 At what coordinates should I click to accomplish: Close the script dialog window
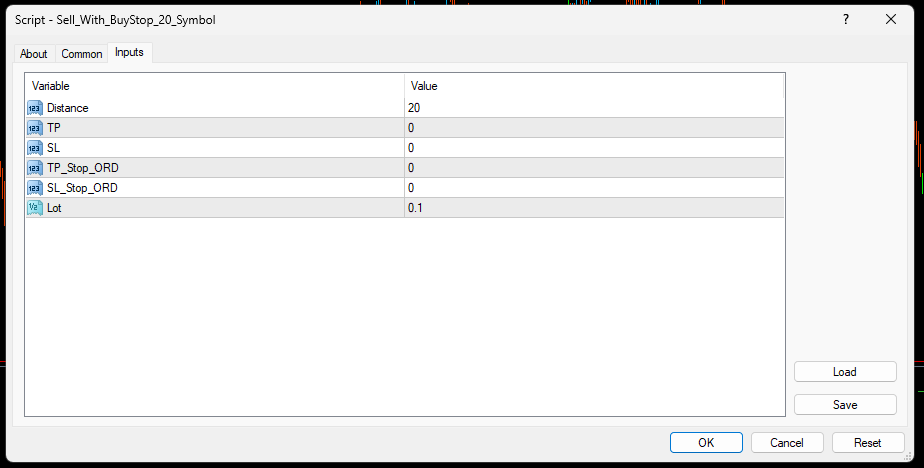[x=890, y=19]
